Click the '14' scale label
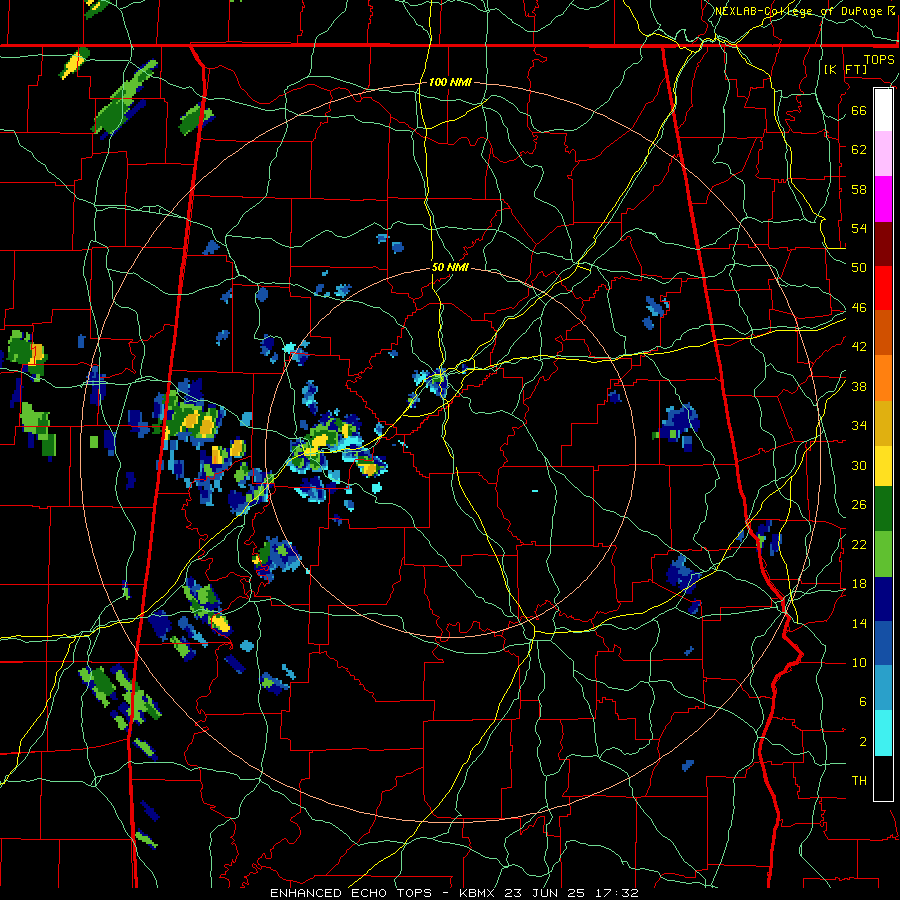Viewport: 900px width, 900px height. click(x=859, y=623)
